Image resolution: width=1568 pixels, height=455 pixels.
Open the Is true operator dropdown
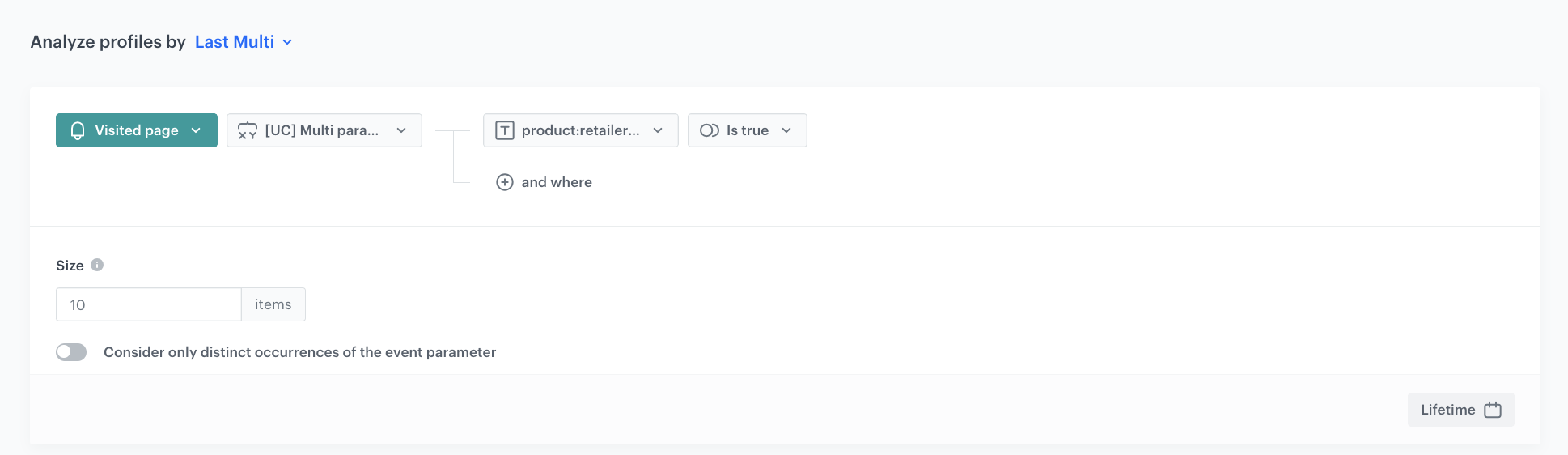[747, 130]
